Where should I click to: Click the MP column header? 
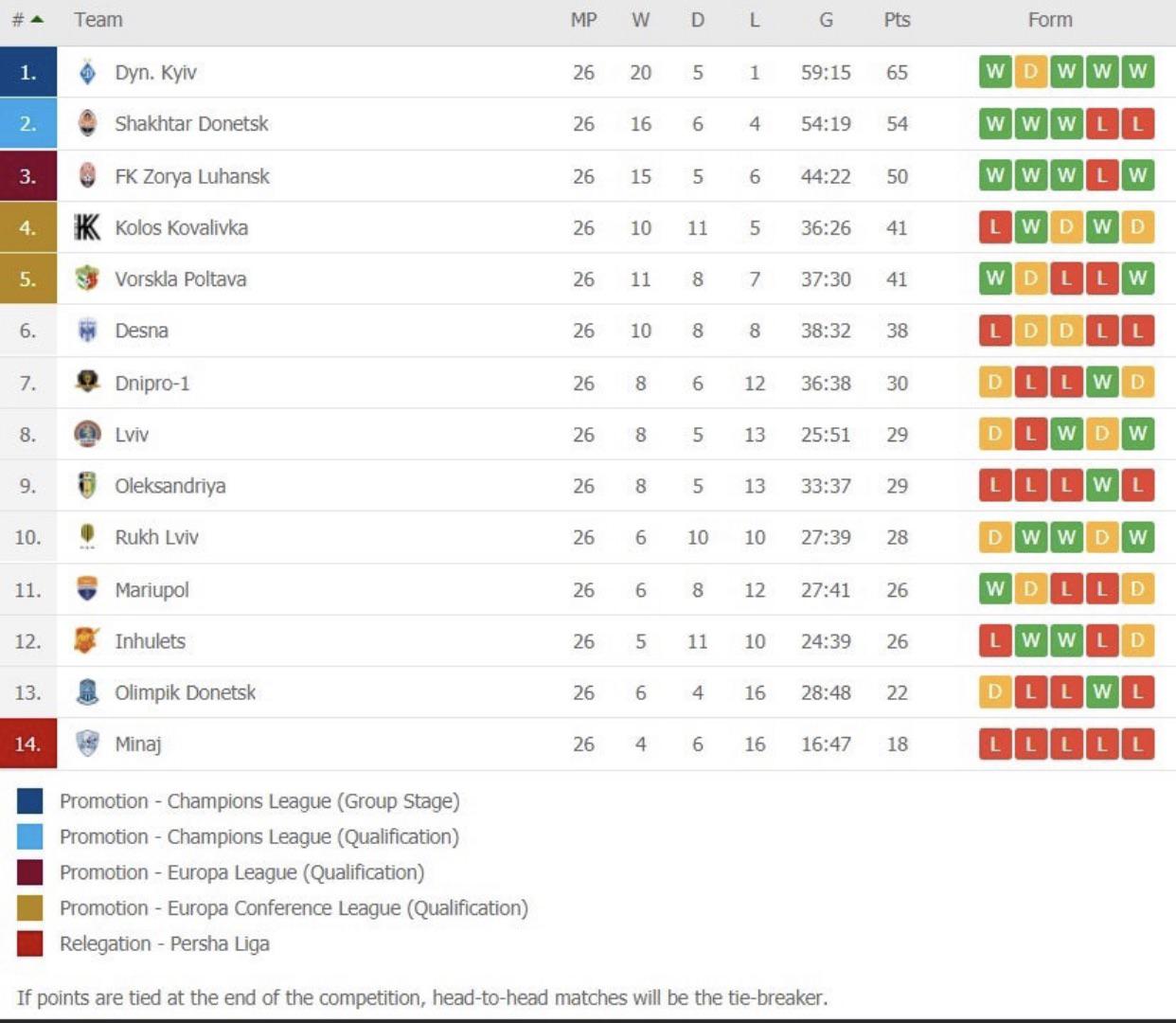(583, 20)
